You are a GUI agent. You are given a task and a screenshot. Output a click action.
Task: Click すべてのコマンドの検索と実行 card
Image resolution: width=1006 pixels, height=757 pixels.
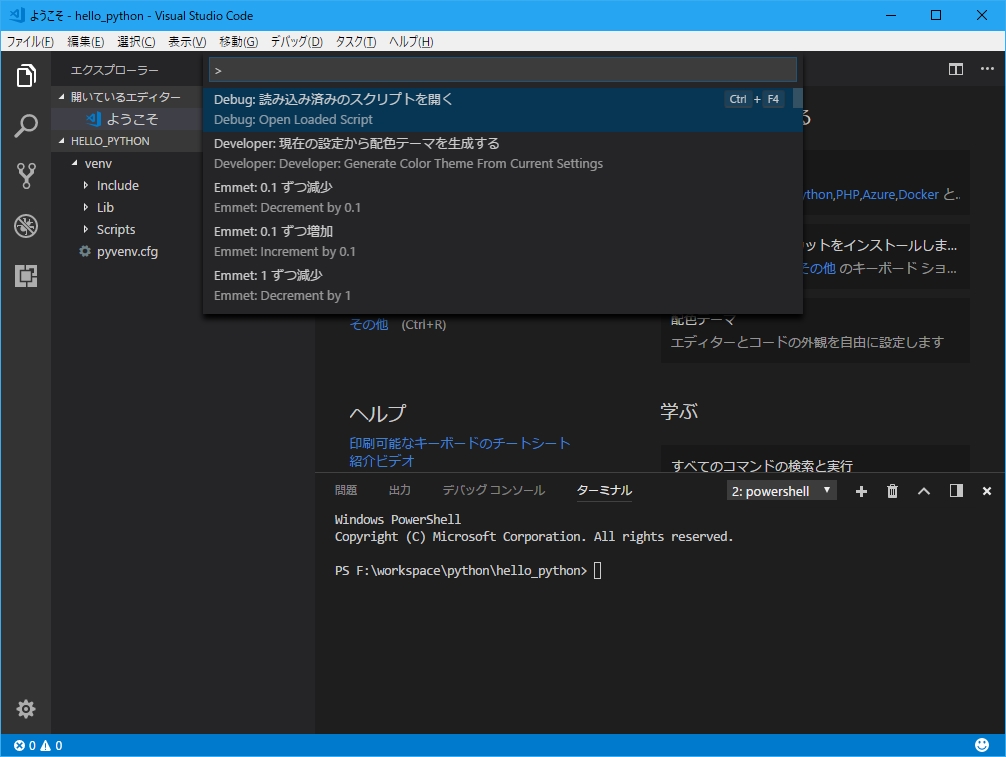tap(815, 459)
